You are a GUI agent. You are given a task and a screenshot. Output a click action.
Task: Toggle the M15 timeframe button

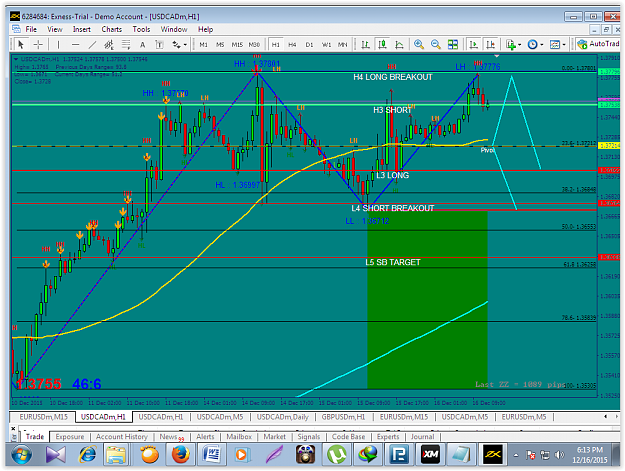click(x=237, y=45)
